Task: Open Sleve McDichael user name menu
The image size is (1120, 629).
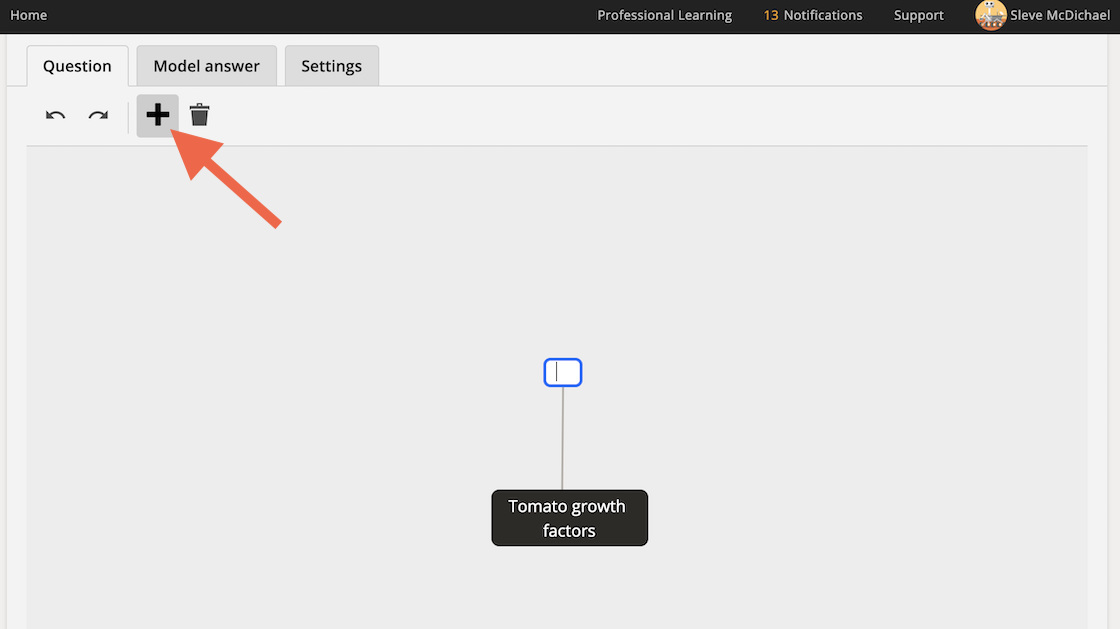Action: (1060, 15)
